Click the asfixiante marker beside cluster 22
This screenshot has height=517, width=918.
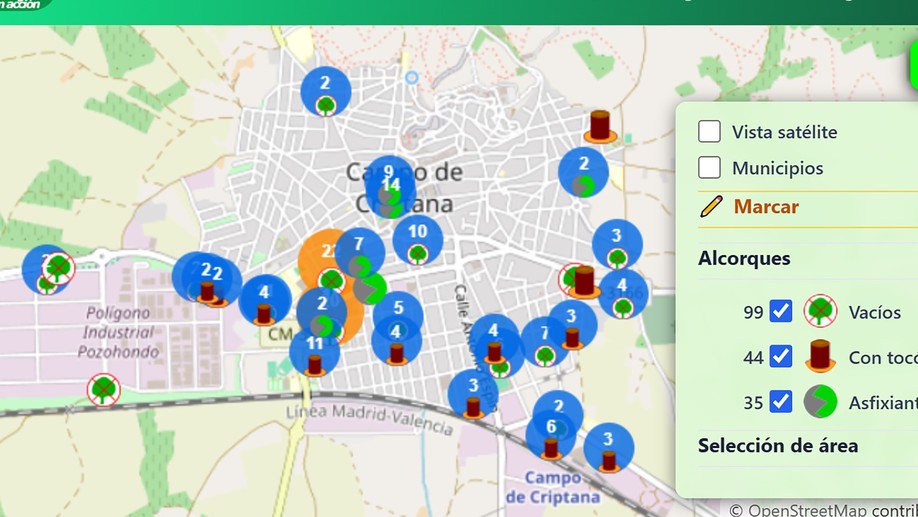pos(370,289)
